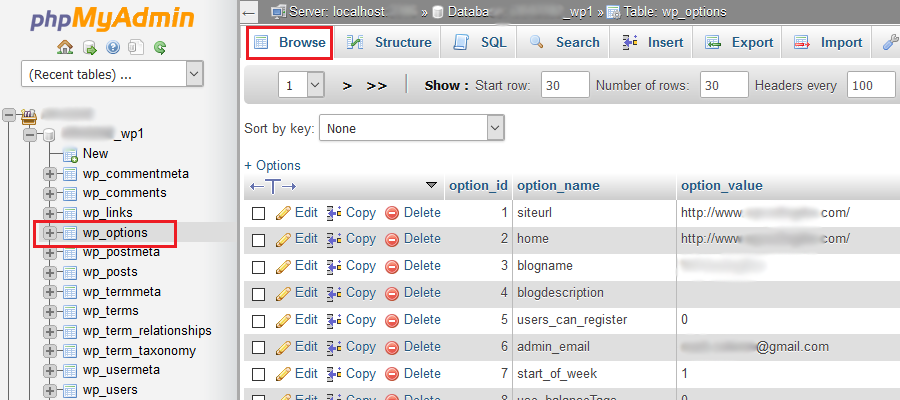Click the full texts toggle arrows icon
900x400 pixels.
[x=273, y=186]
